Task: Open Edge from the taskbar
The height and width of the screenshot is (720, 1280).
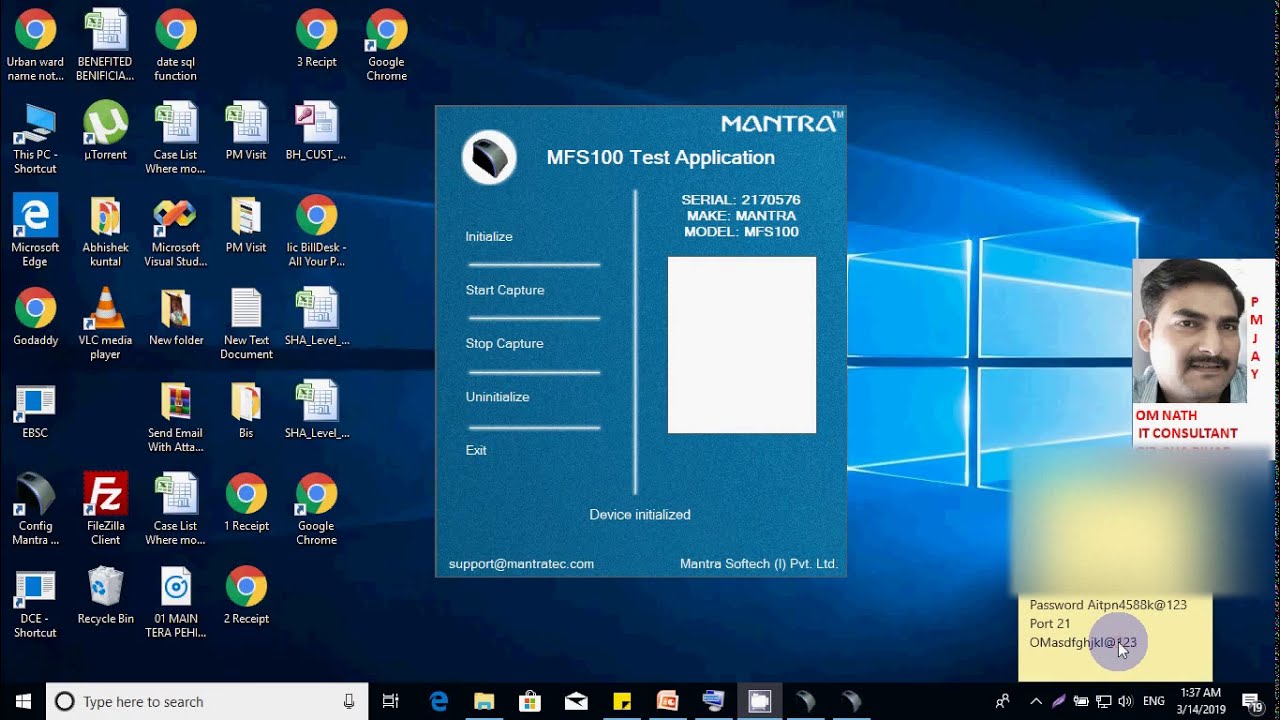Action: click(x=439, y=701)
